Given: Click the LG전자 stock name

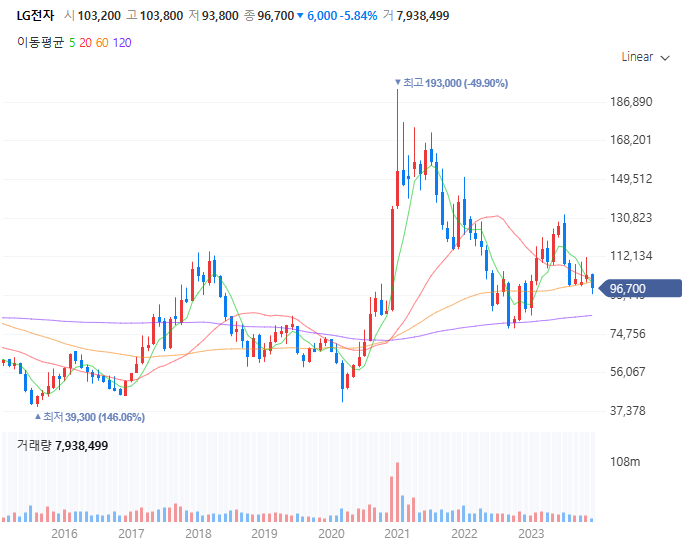Looking at the screenshot, I should tap(35, 16).
